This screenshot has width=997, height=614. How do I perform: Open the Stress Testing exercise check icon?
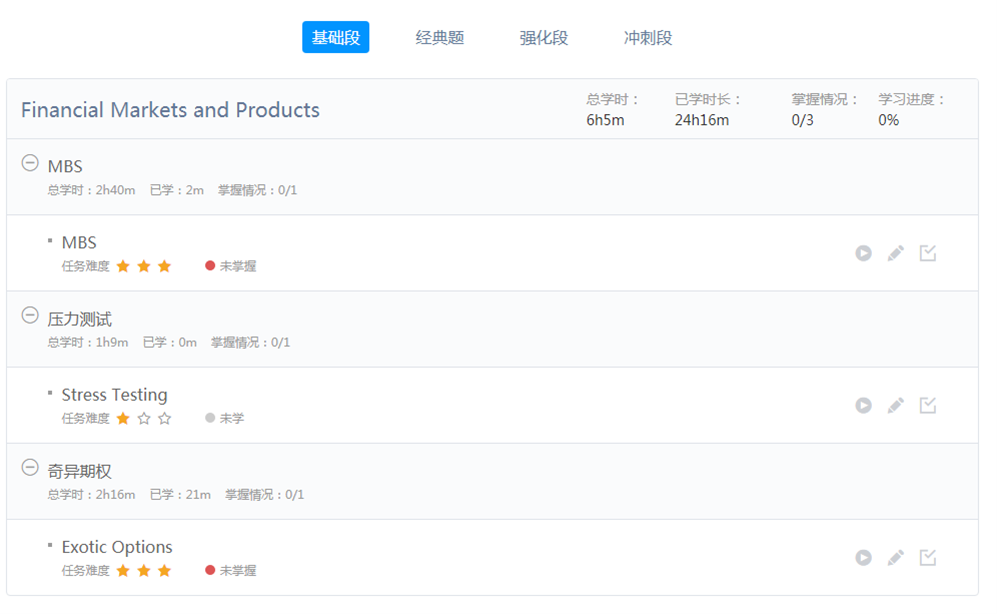[x=928, y=405]
